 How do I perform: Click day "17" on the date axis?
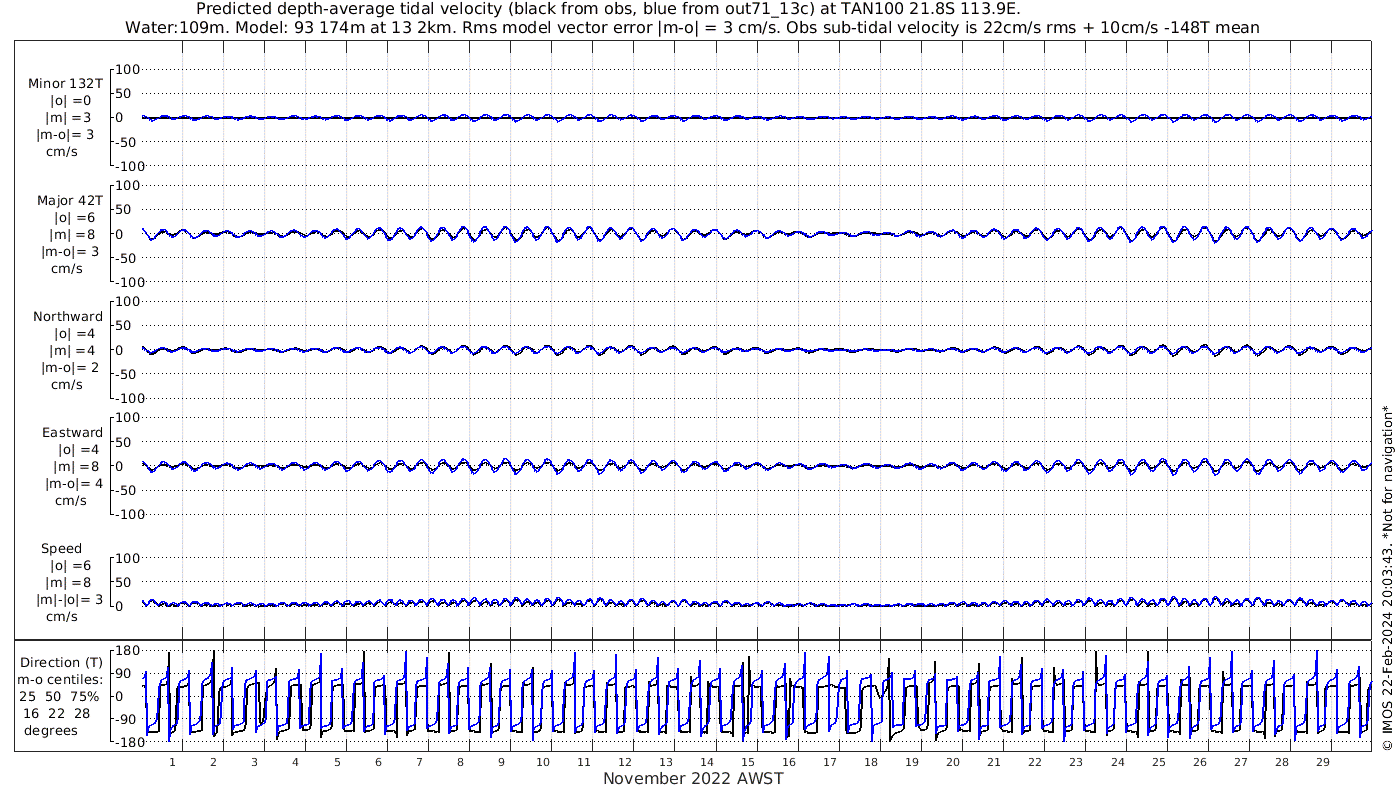point(830,762)
